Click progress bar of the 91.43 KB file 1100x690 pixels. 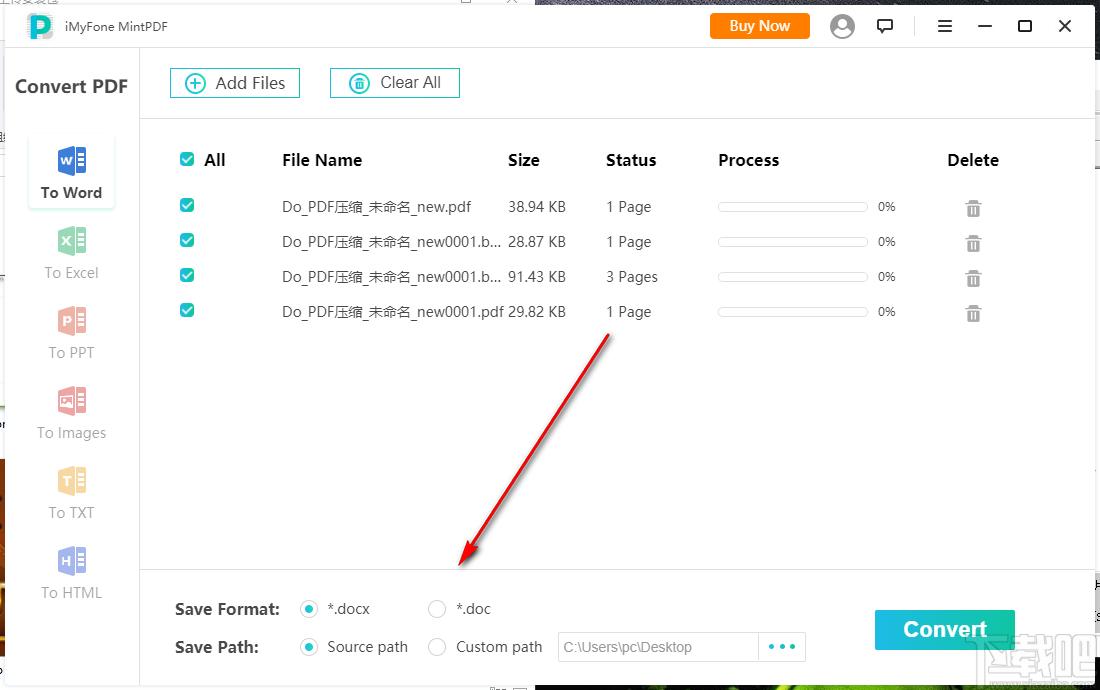point(793,277)
